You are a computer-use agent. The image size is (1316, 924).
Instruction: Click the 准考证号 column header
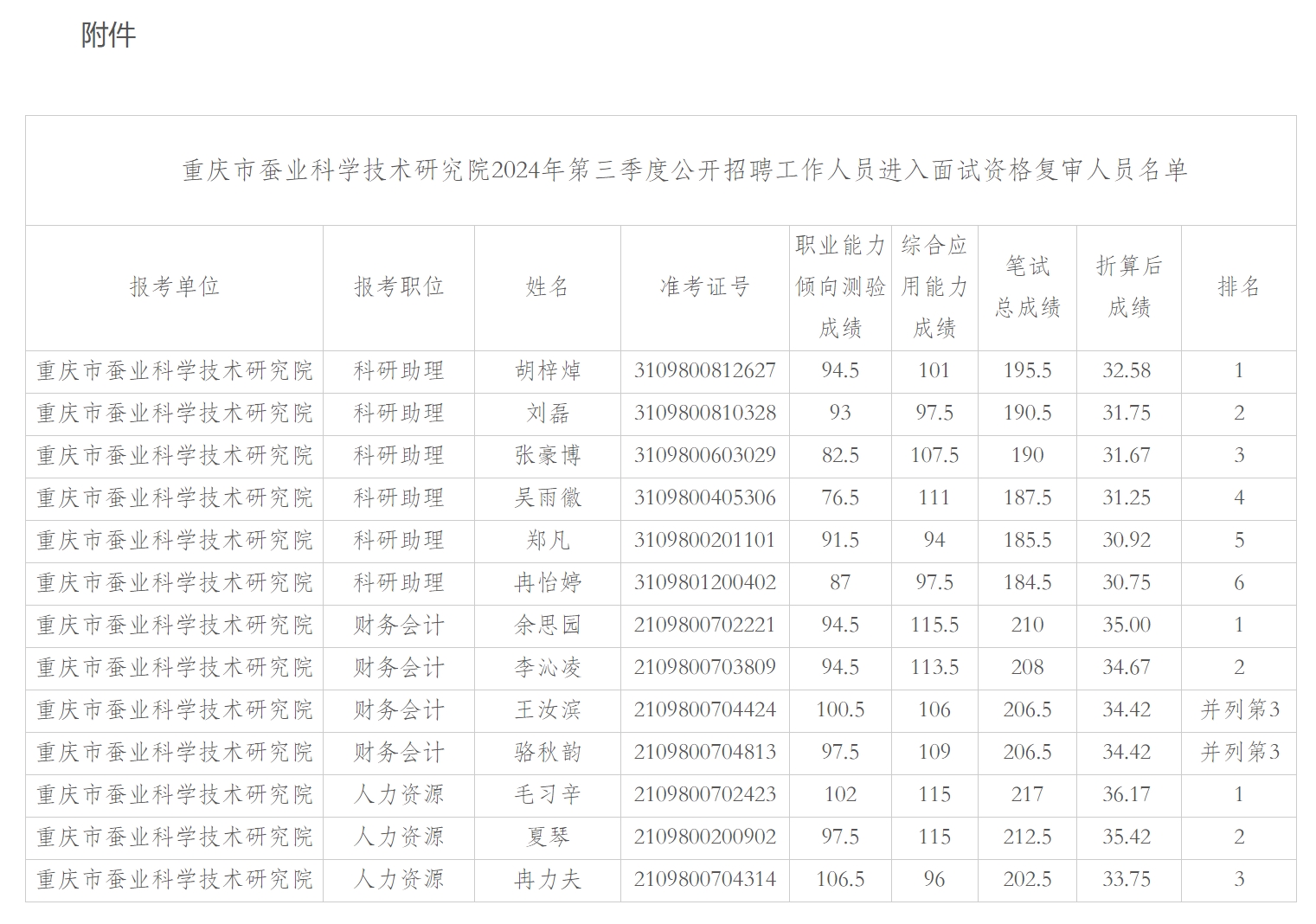(x=704, y=287)
